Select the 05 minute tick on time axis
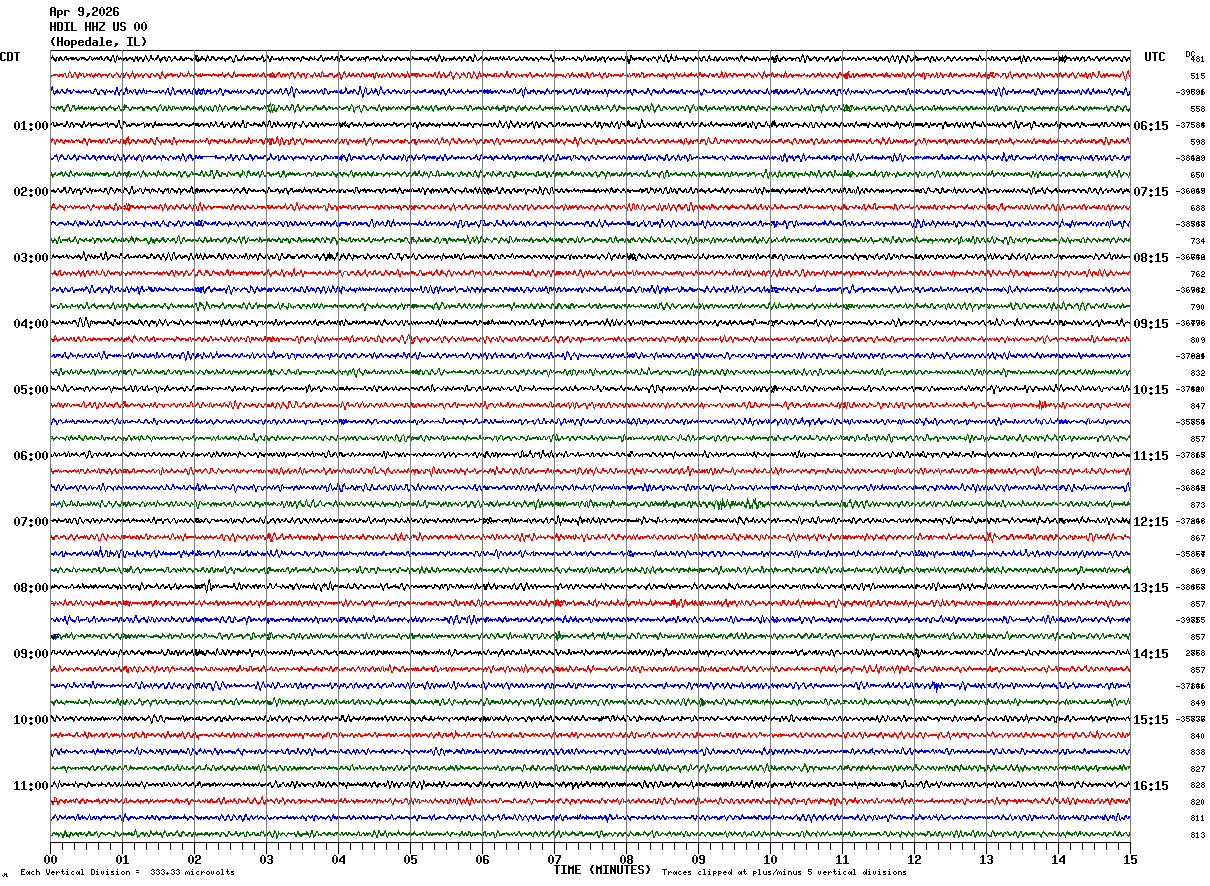1210x886 pixels. [x=410, y=859]
